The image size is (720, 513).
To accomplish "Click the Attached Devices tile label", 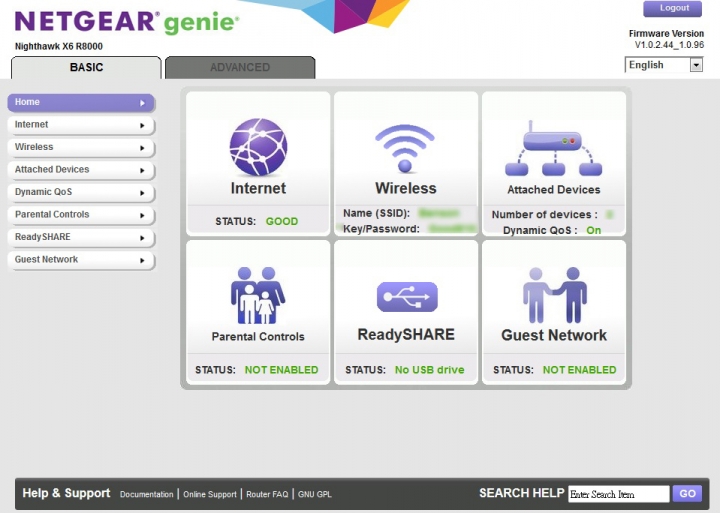I will click(x=554, y=190).
